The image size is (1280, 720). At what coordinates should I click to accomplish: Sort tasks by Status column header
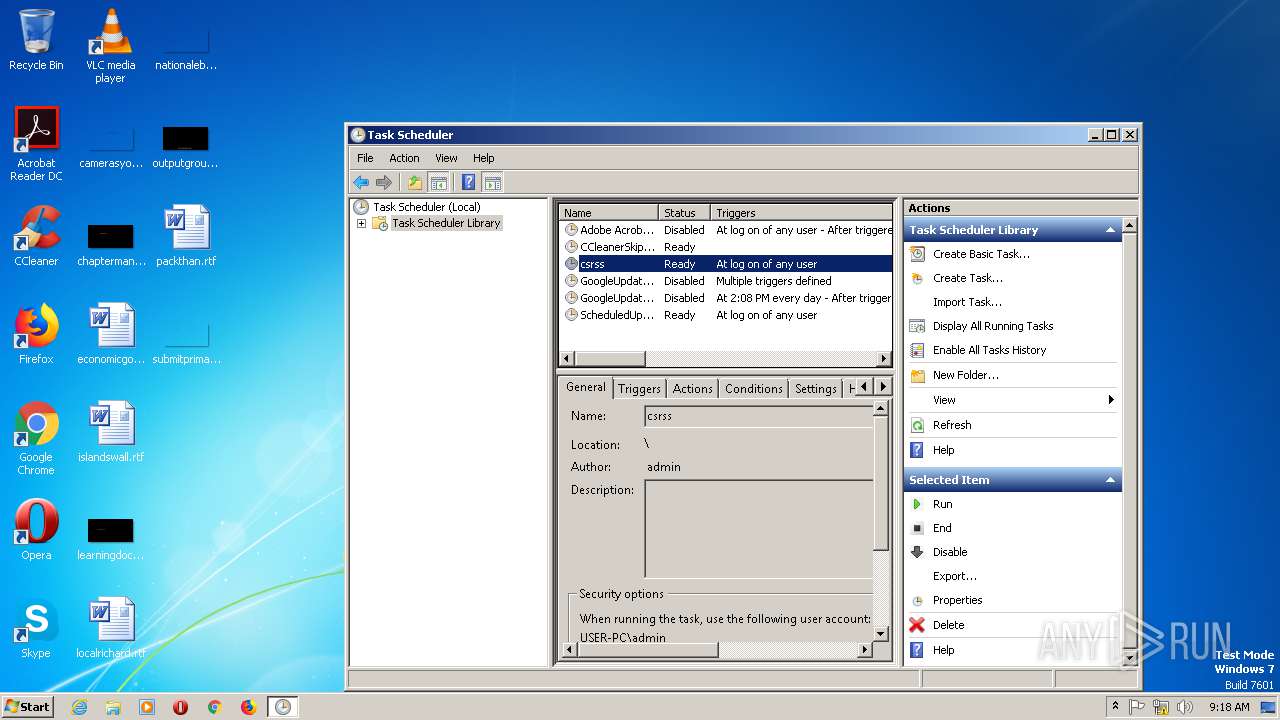click(x=685, y=213)
